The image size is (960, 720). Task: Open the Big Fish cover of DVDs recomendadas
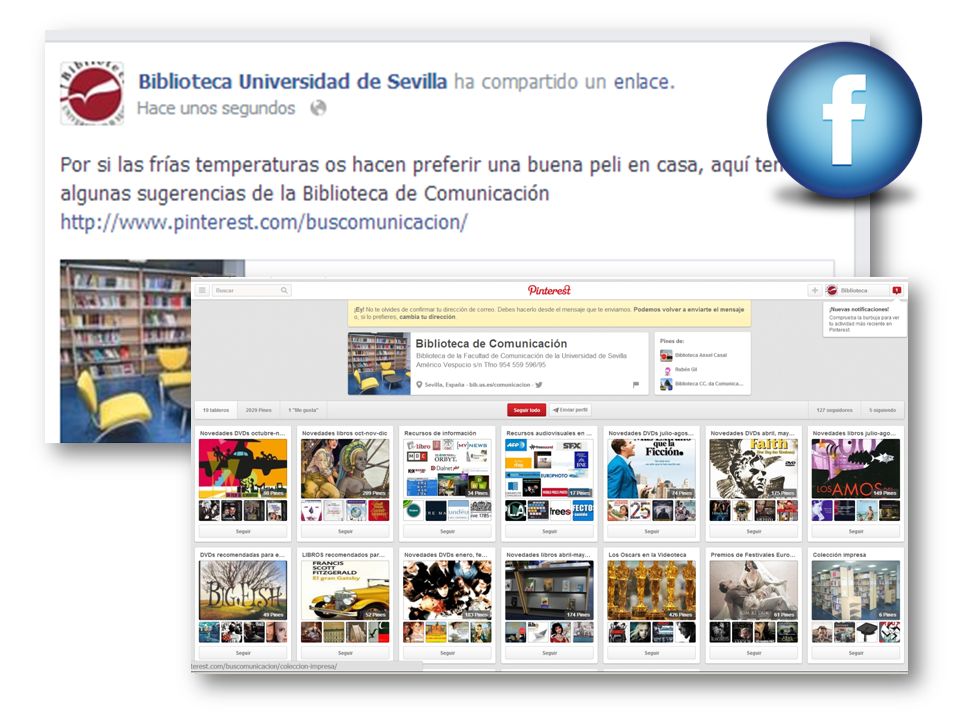(243, 590)
